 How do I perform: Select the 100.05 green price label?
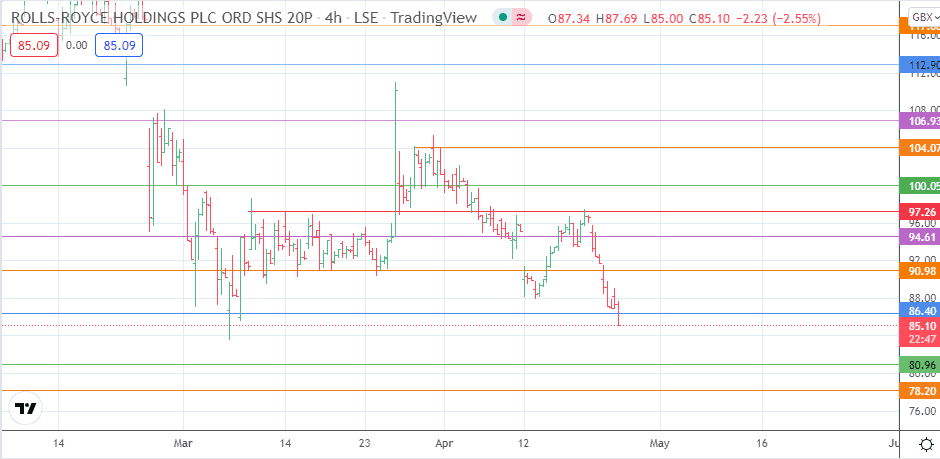[920, 186]
